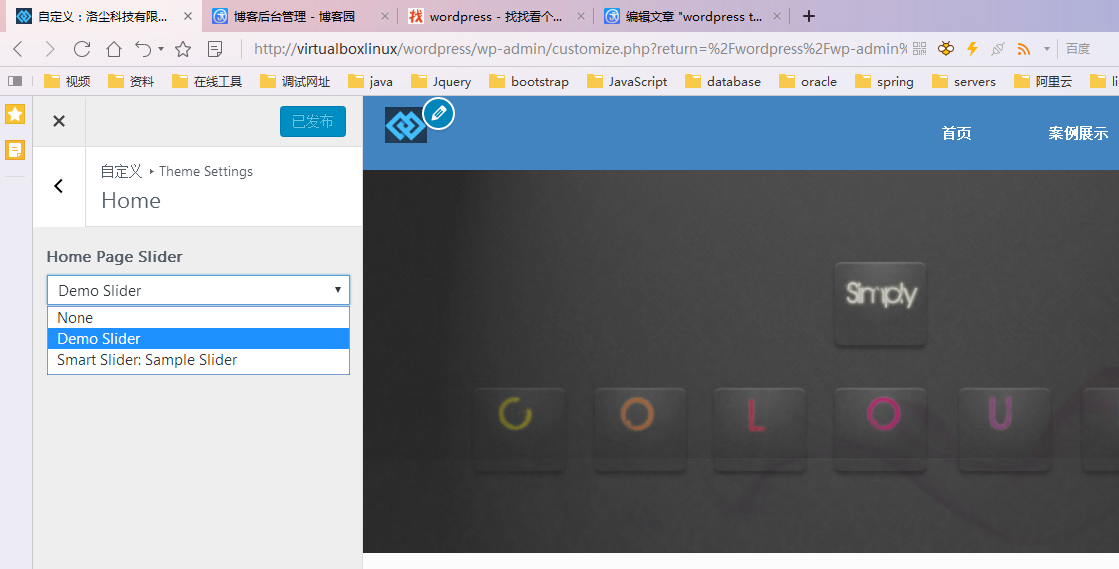Open the 阿里云 bookmark folder
Viewport: 1119px width, 569px height.
[1043, 81]
